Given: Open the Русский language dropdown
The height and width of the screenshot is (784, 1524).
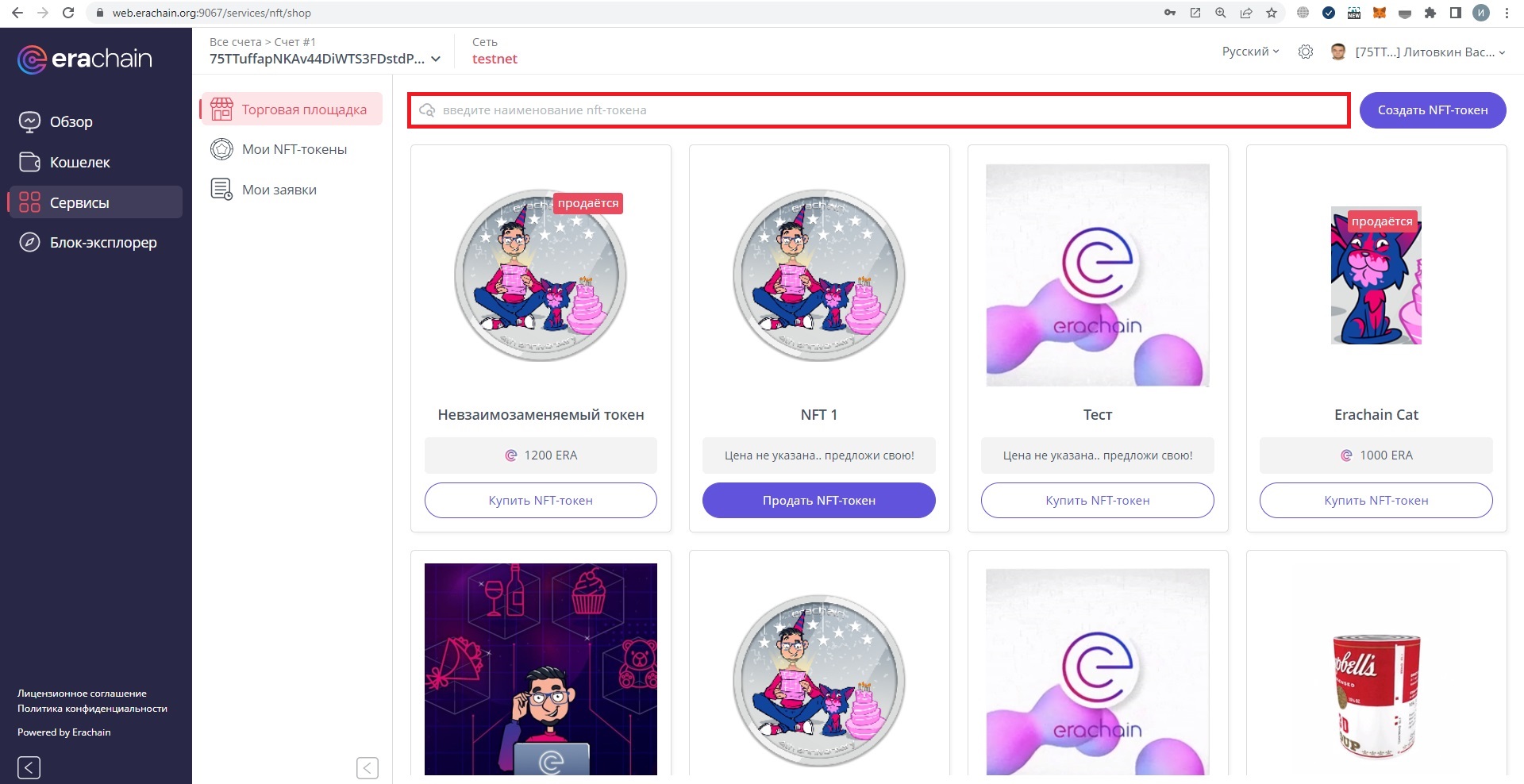Looking at the screenshot, I should (1250, 52).
